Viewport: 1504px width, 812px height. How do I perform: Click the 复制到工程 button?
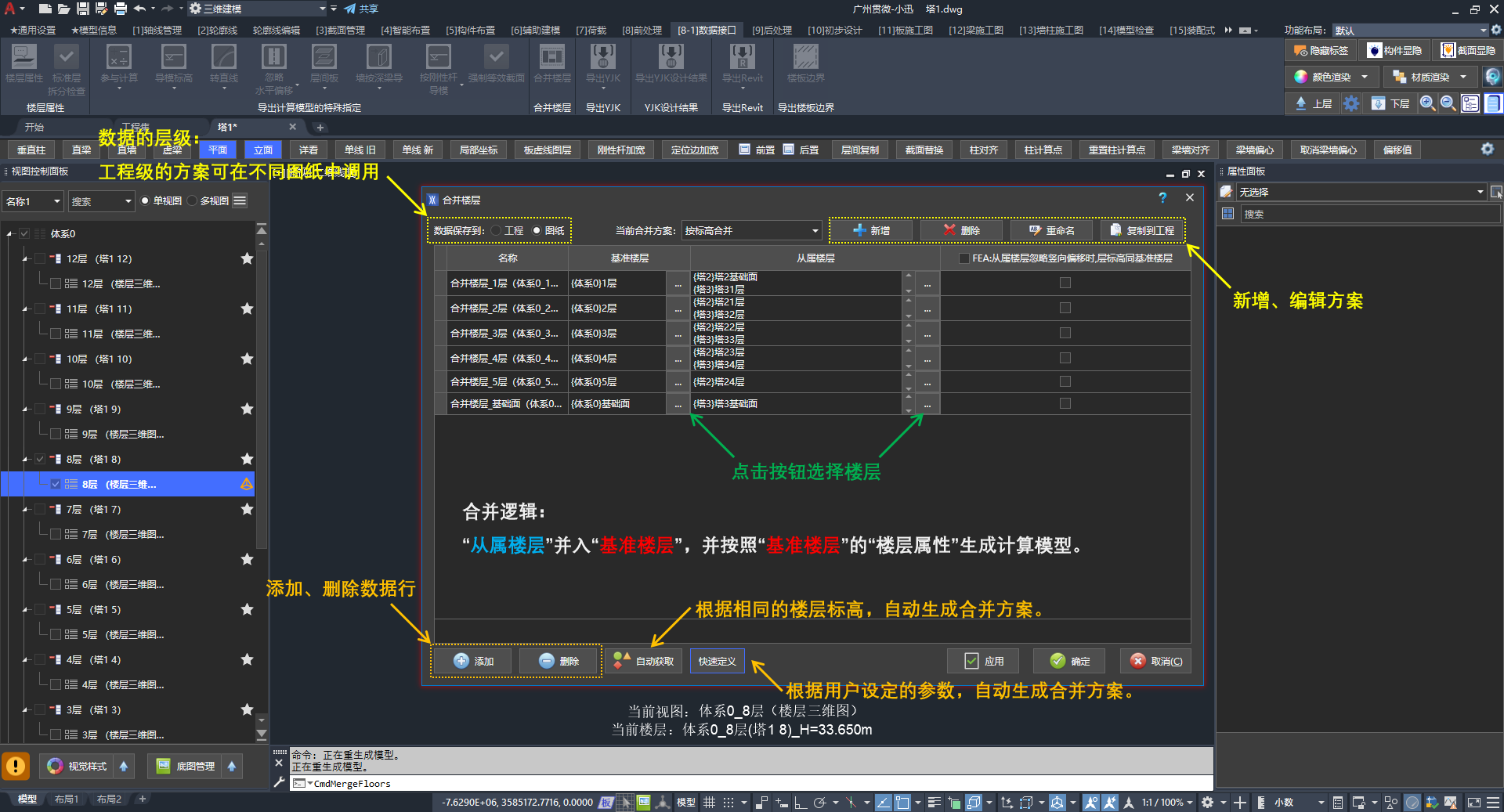tap(1143, 230)
